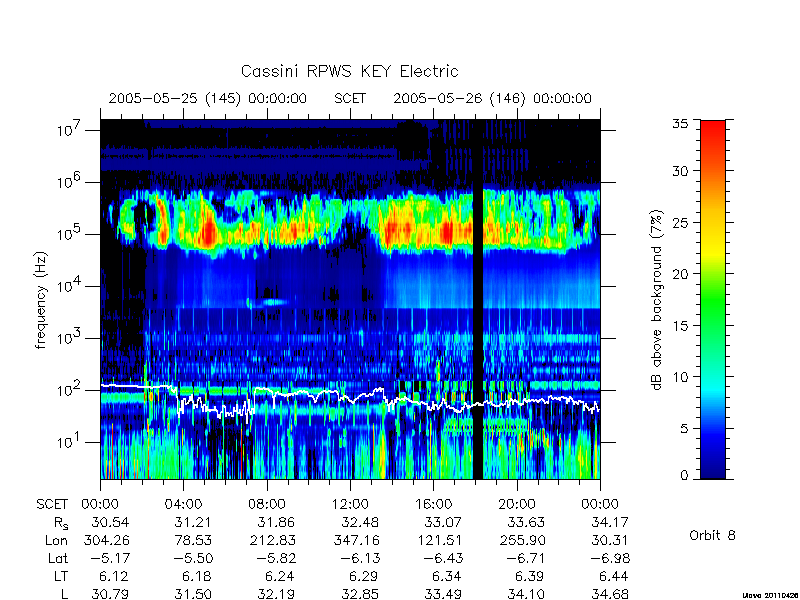Click the 'Lat' row label

click(58, 559)
